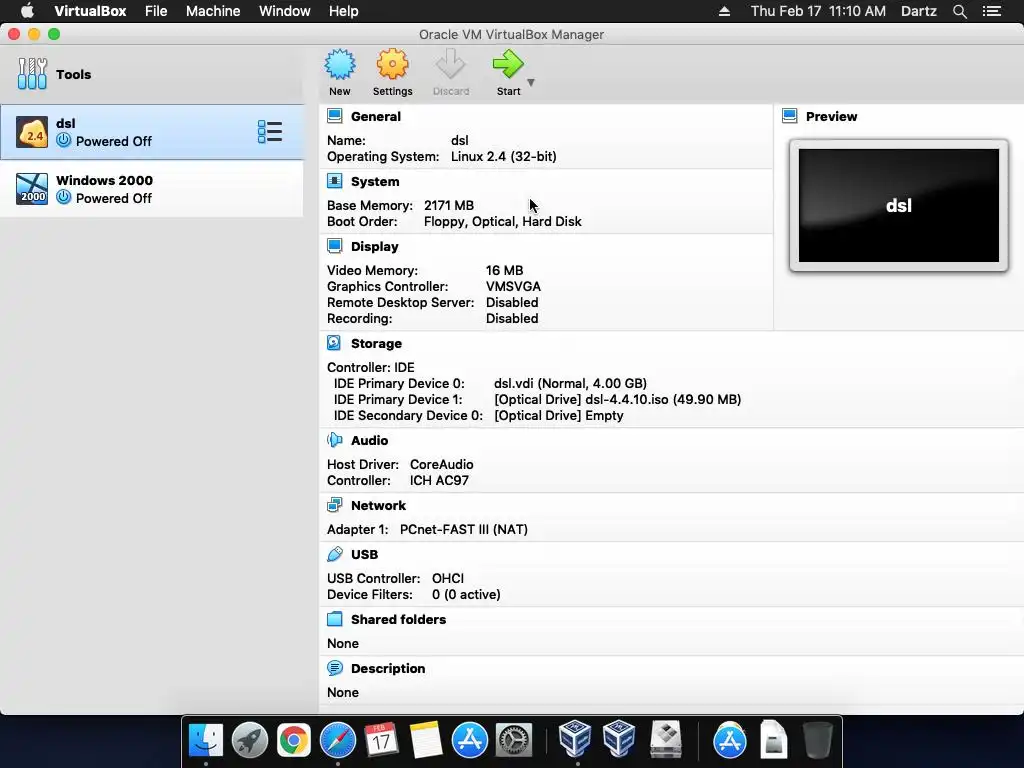Open the Start button dropdown arrow
1024x768 pixels.
tap(531, 82)
